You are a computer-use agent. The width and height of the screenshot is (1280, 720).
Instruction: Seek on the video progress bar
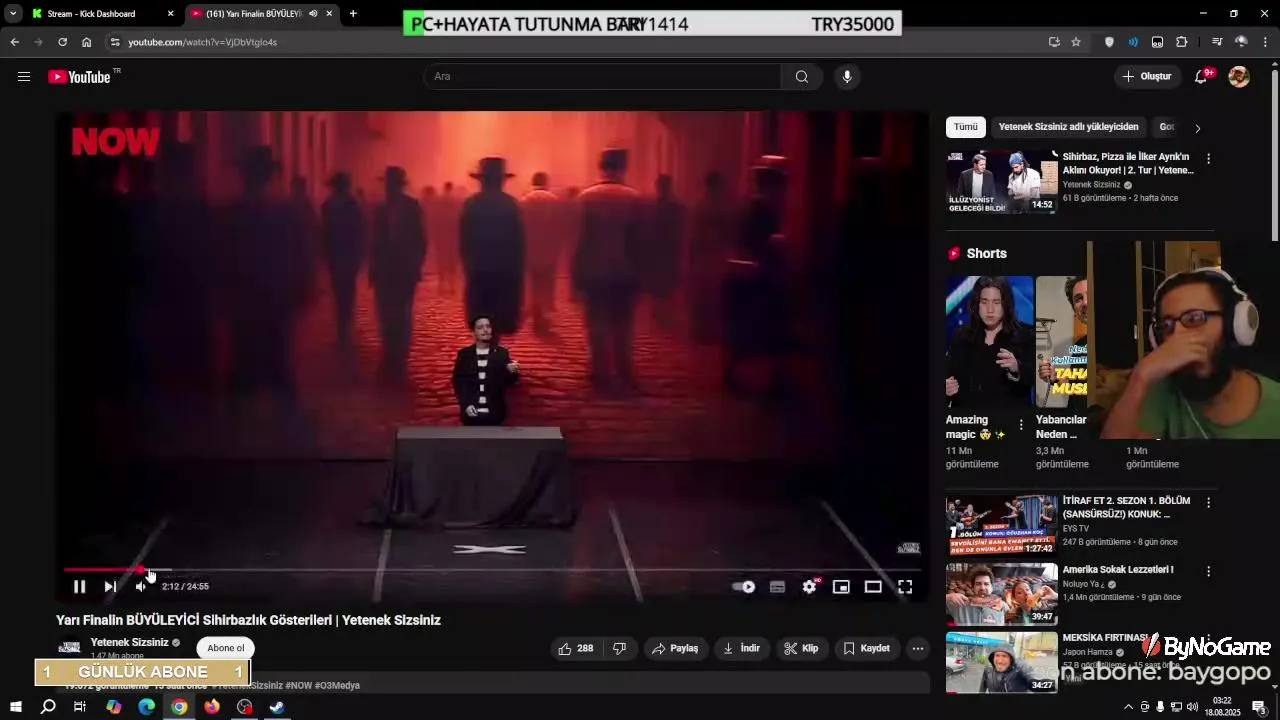(490, 570)
